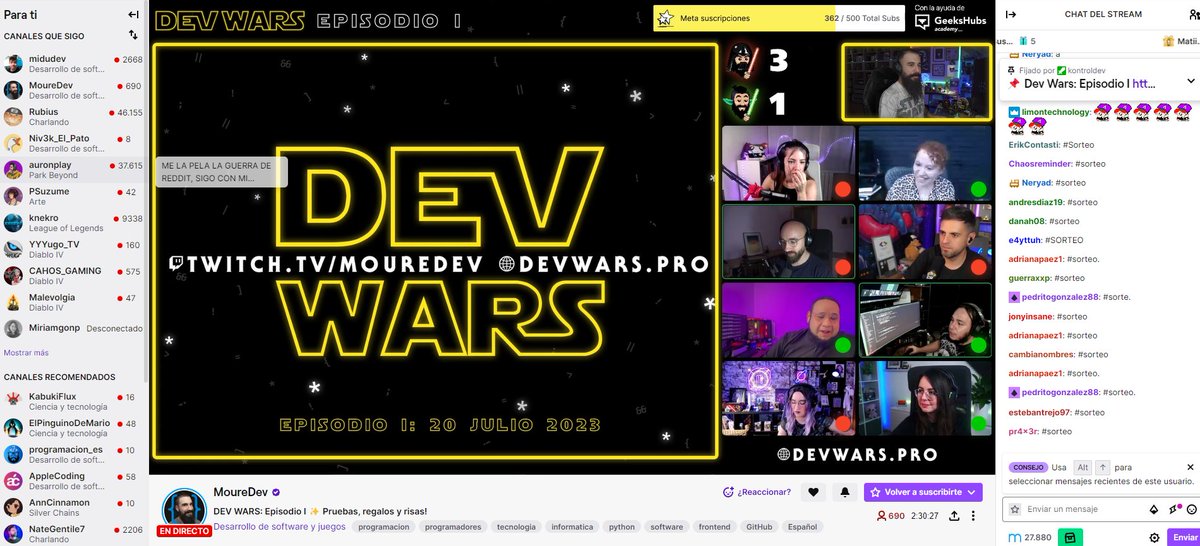Open Malevolgia channel in sidebar

(73, 302)
